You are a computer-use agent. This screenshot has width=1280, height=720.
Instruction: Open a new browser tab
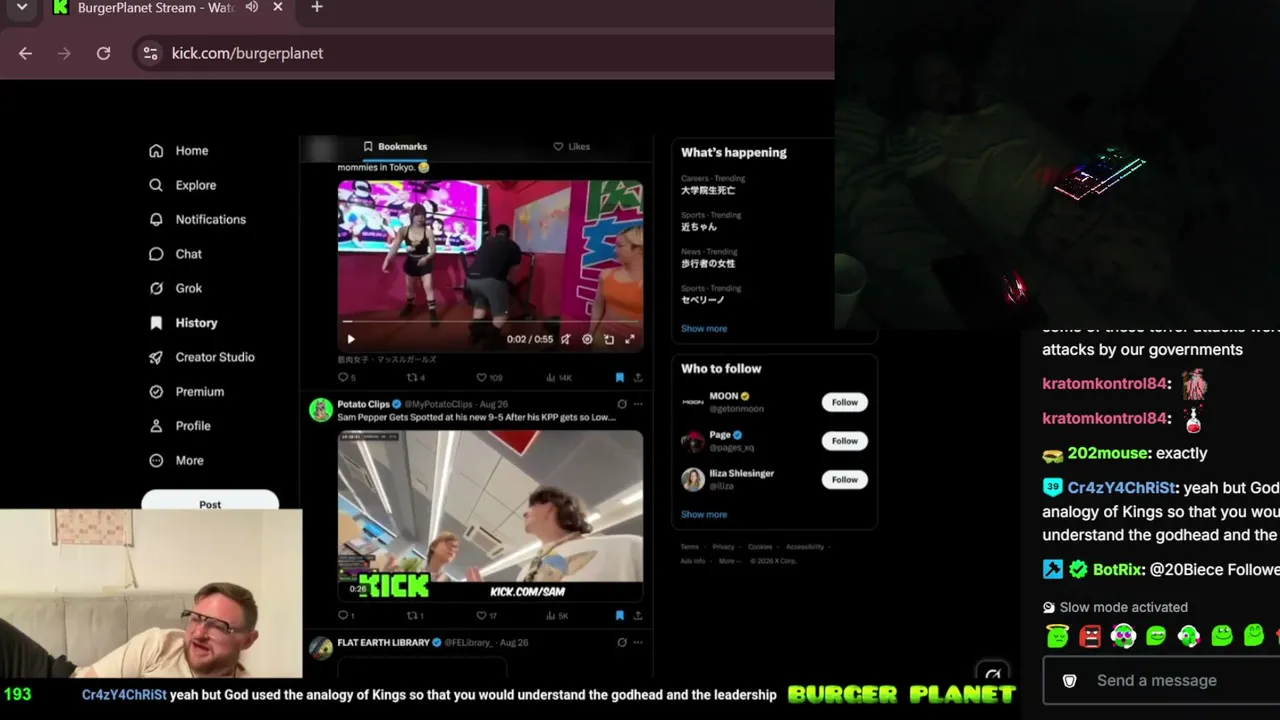tap(317, 8)
